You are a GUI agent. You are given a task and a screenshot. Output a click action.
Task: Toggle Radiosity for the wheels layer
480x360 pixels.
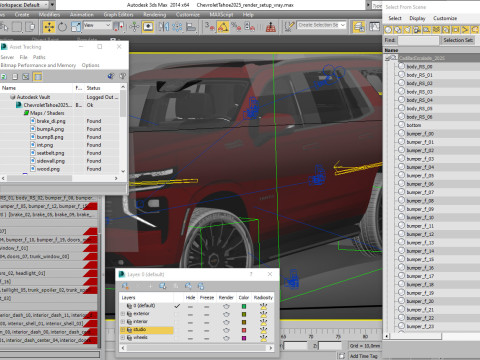tap(263, 338)
